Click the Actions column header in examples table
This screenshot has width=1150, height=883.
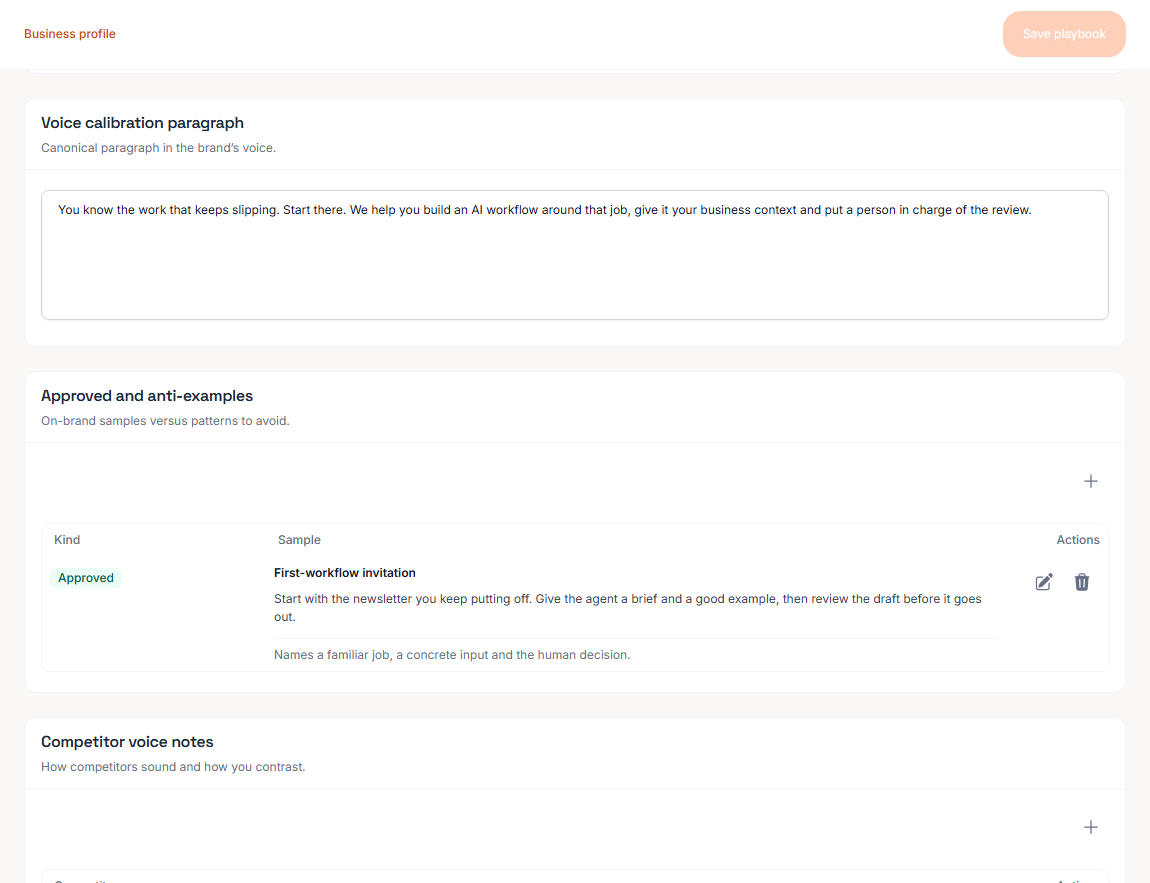coord(1077,540)
